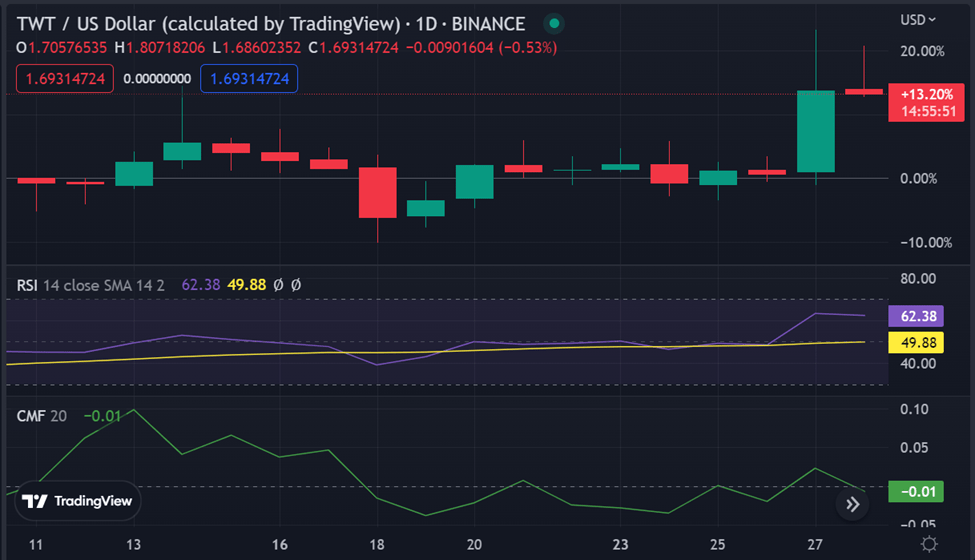Click the green -0.01 CMF axis label
The height and width of the screenshot is (560, 975).
tap(916, 492)
